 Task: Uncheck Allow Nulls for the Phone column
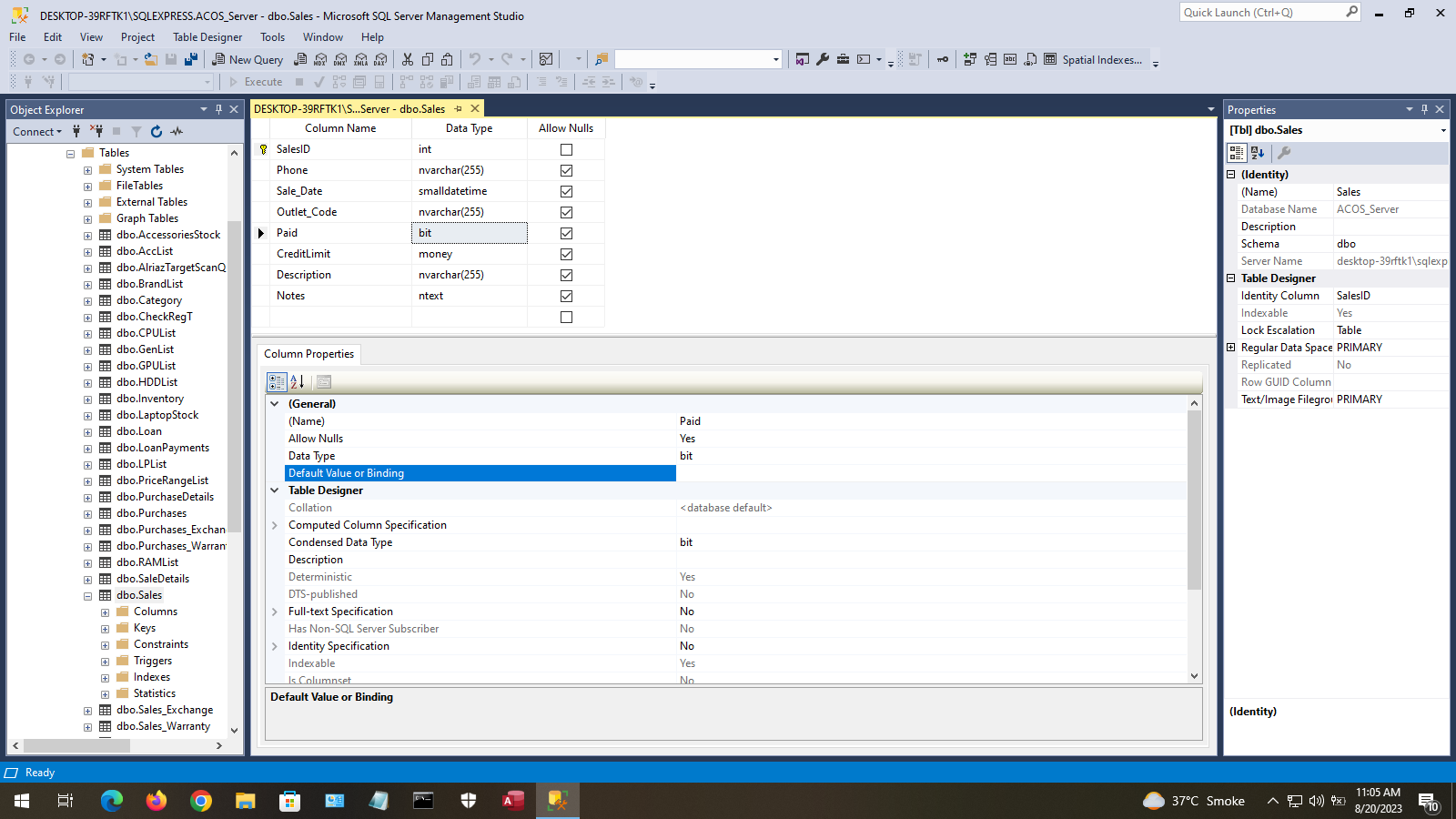[x=566, y=170]
